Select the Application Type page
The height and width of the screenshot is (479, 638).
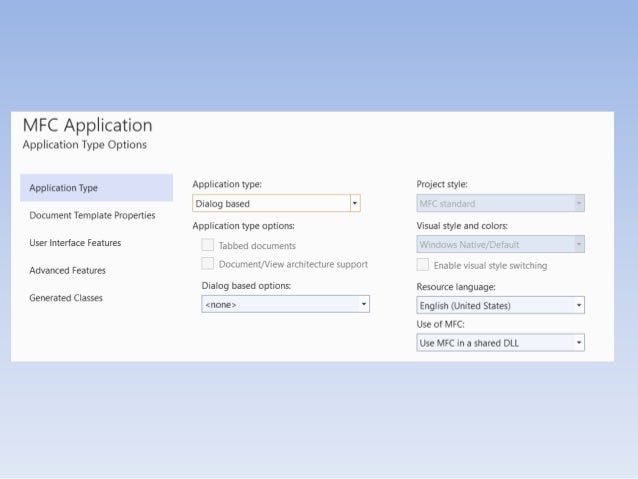pyautogui.click(x=96, y=188)
